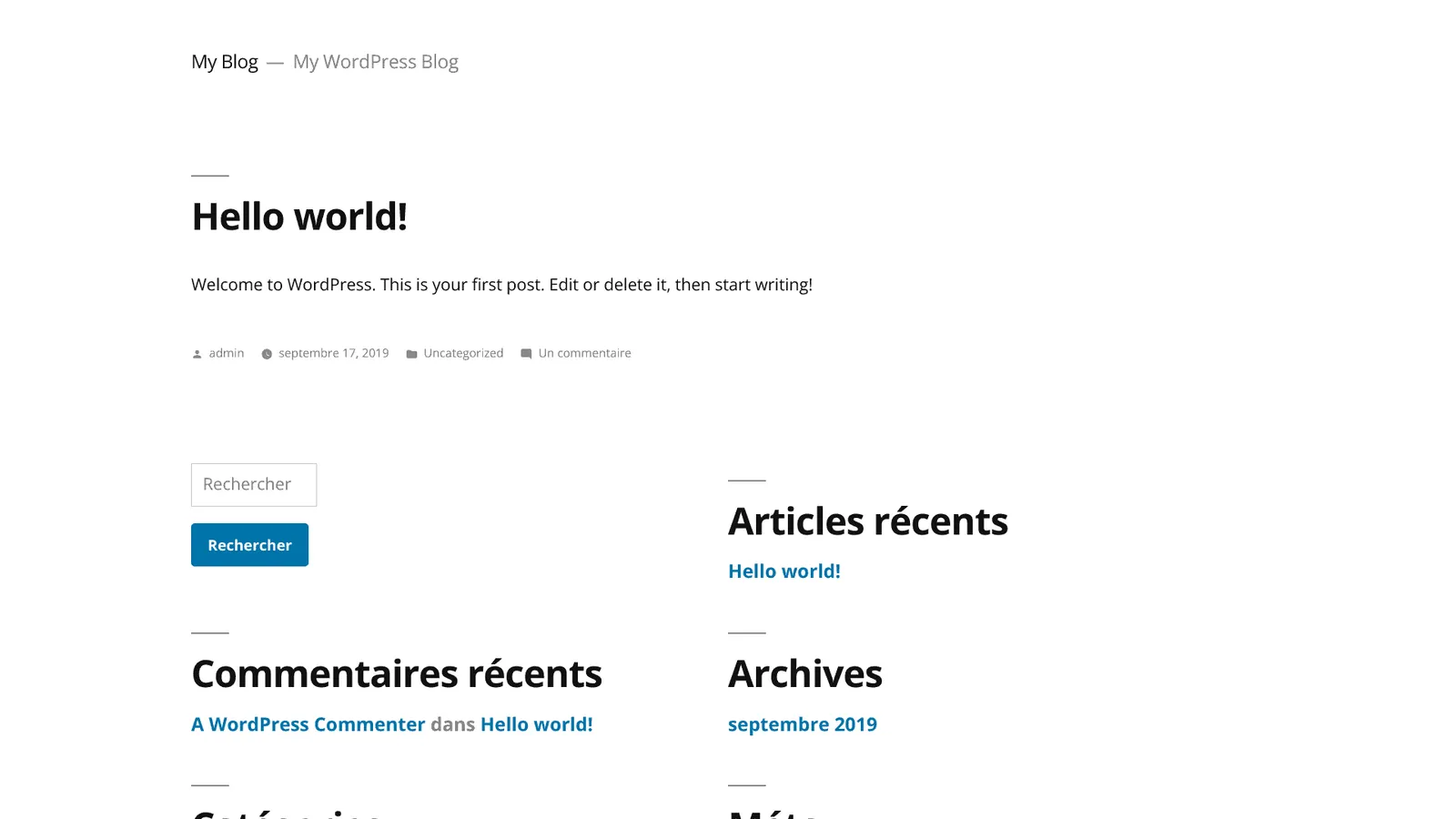The width and height of the screenshot is (1456, 819).
Task: Click the blue Rechercher button
Action: 249,545
